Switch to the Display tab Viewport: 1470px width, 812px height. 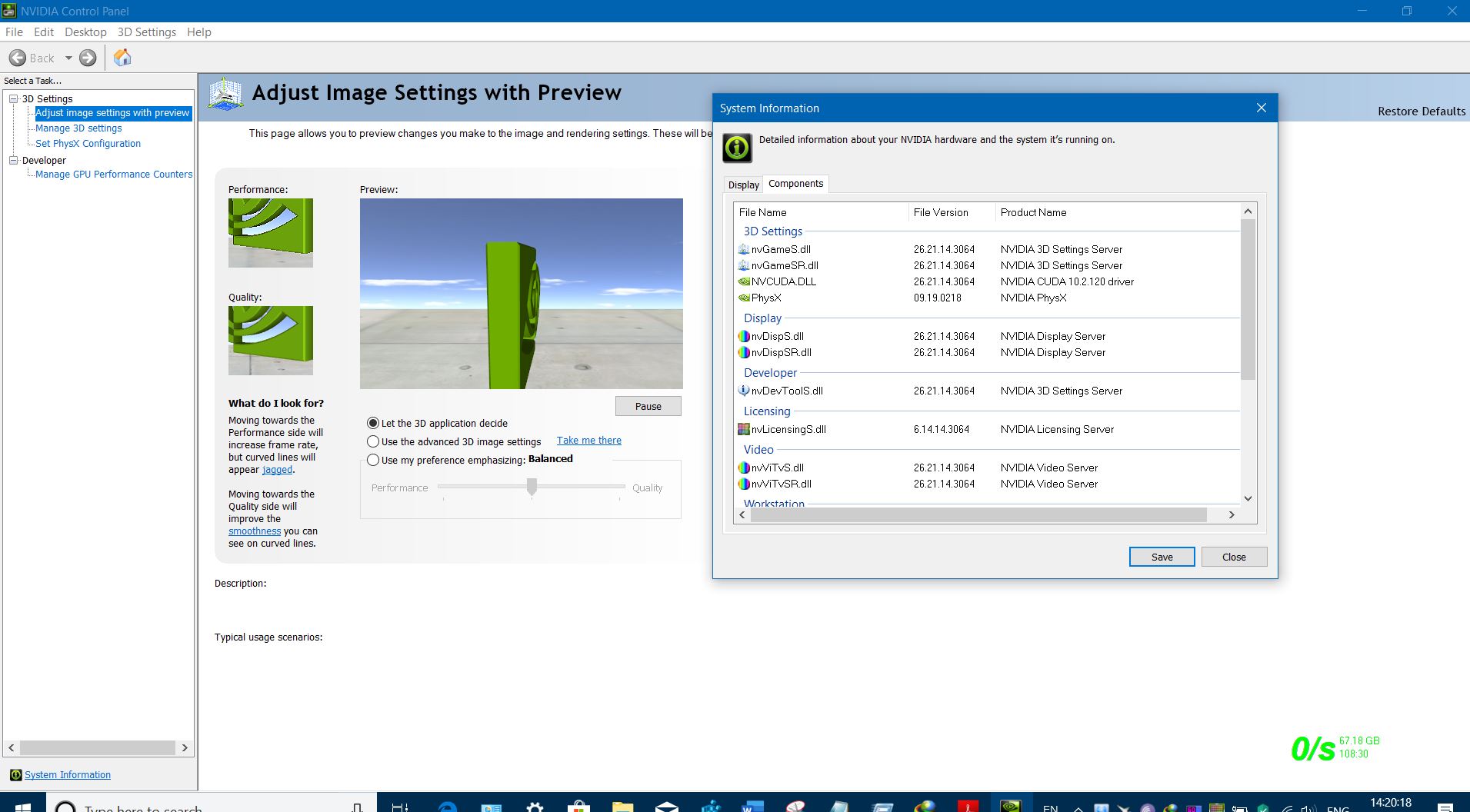[744, 185]
